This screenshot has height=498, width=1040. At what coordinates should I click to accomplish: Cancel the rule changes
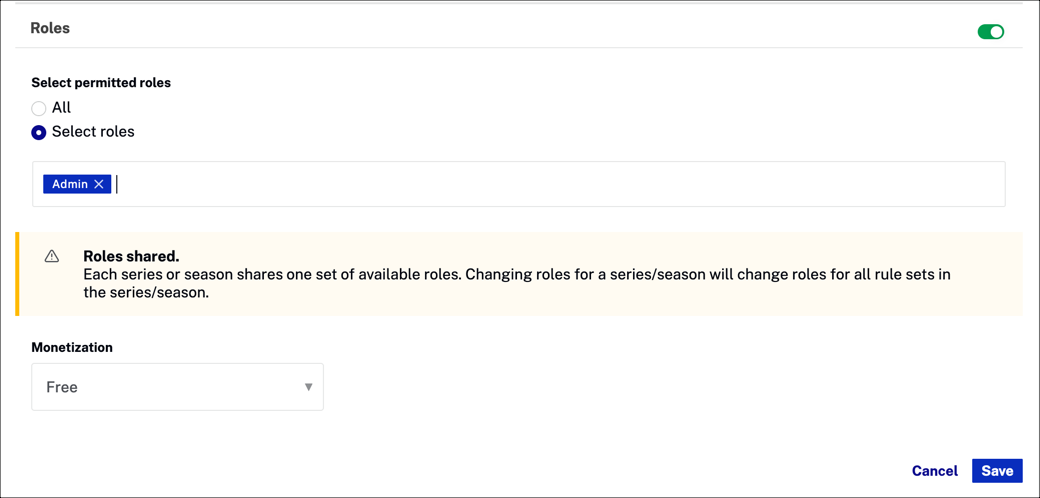pos(935,471)
